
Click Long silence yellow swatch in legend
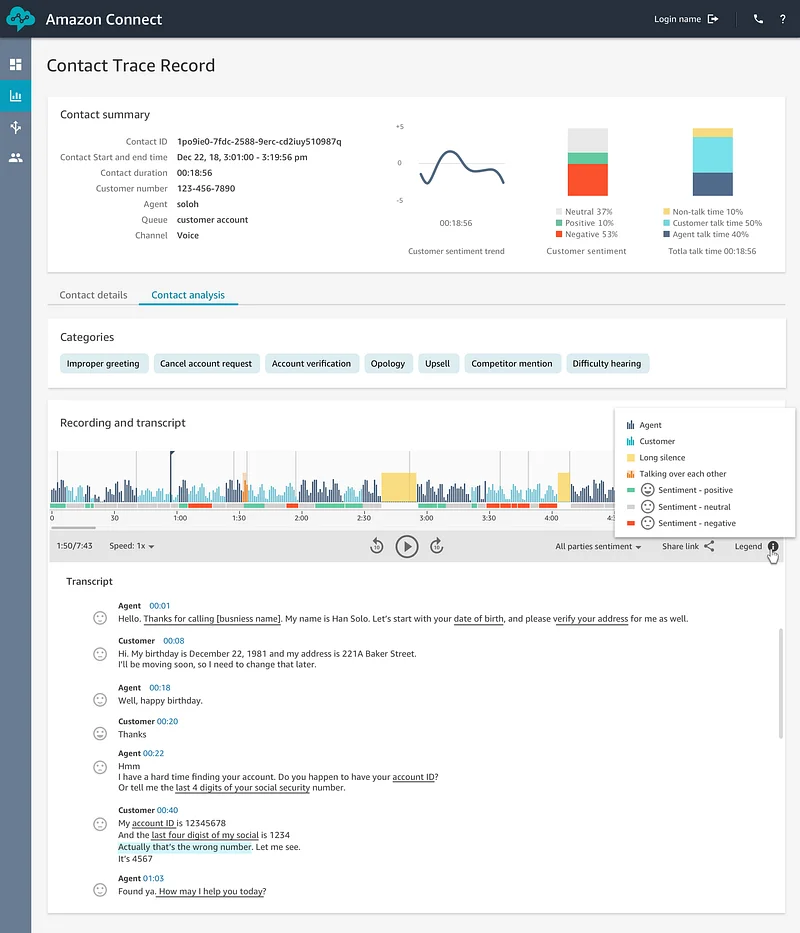click(630, 458)
